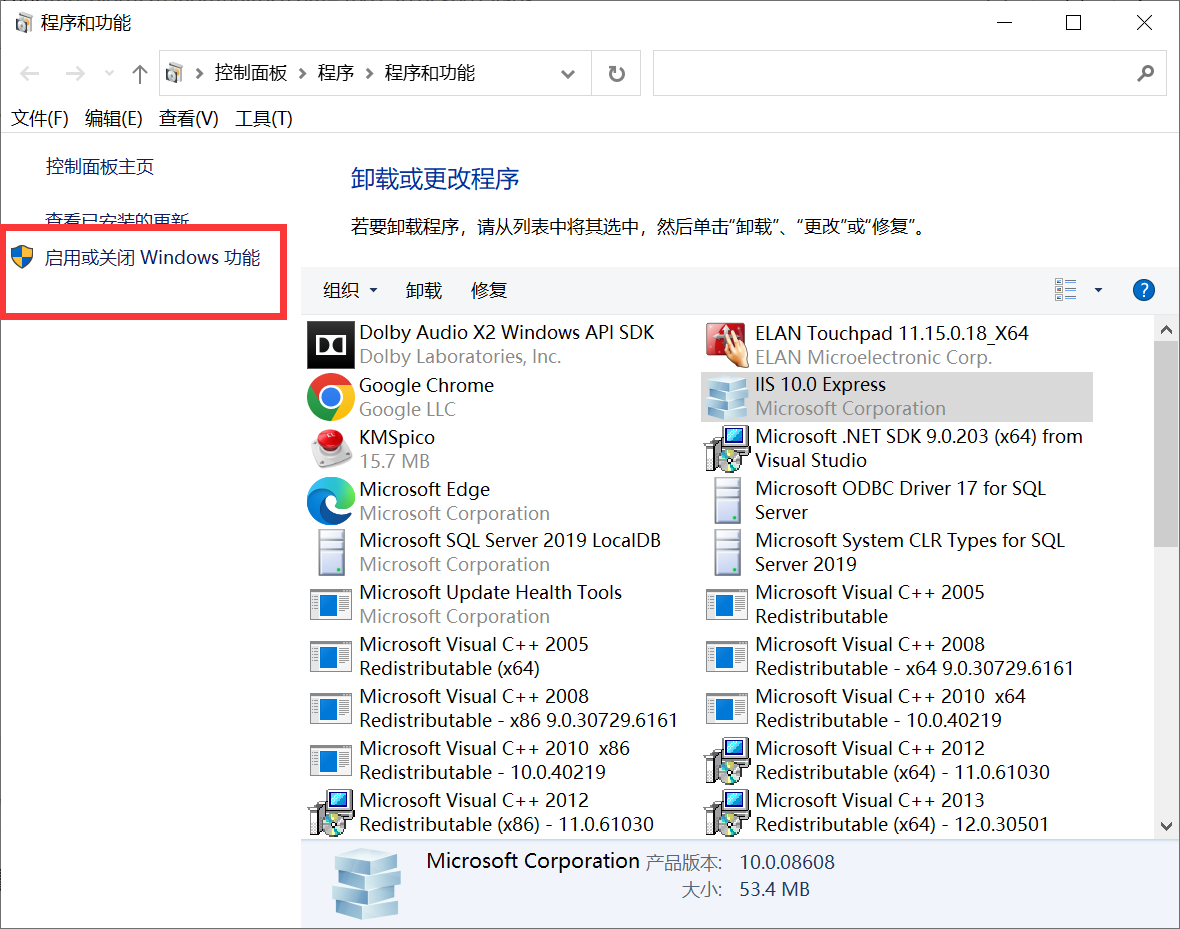Select the IIS 10.0 Express icon
Viewport: 1180px width, 929px height.
[726, 397]
